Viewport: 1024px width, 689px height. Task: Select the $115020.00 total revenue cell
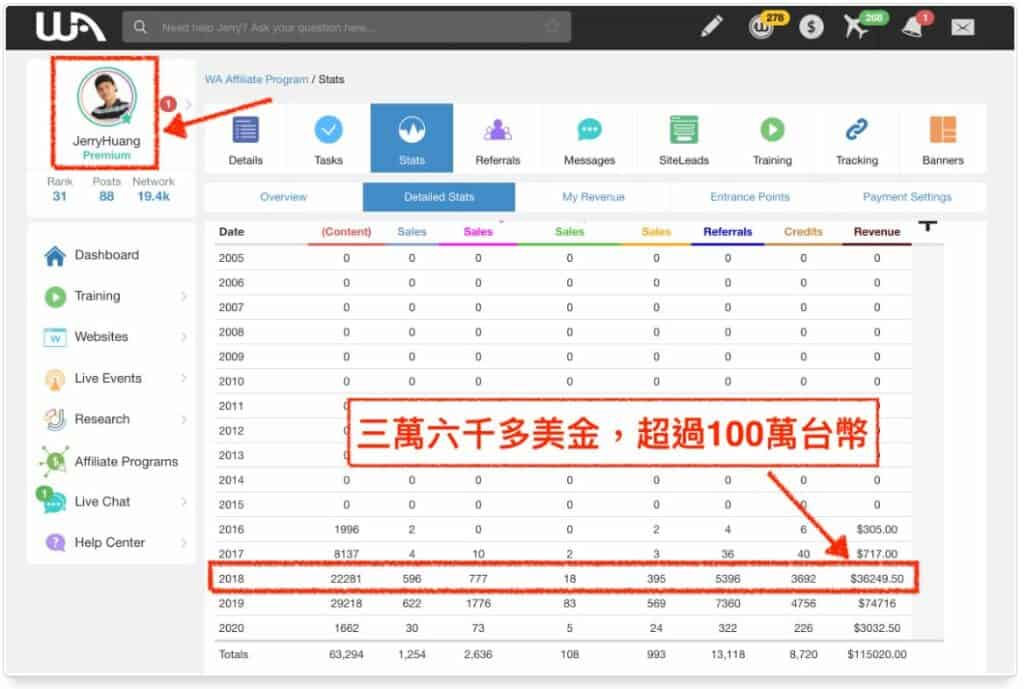(x=876, y=654)
